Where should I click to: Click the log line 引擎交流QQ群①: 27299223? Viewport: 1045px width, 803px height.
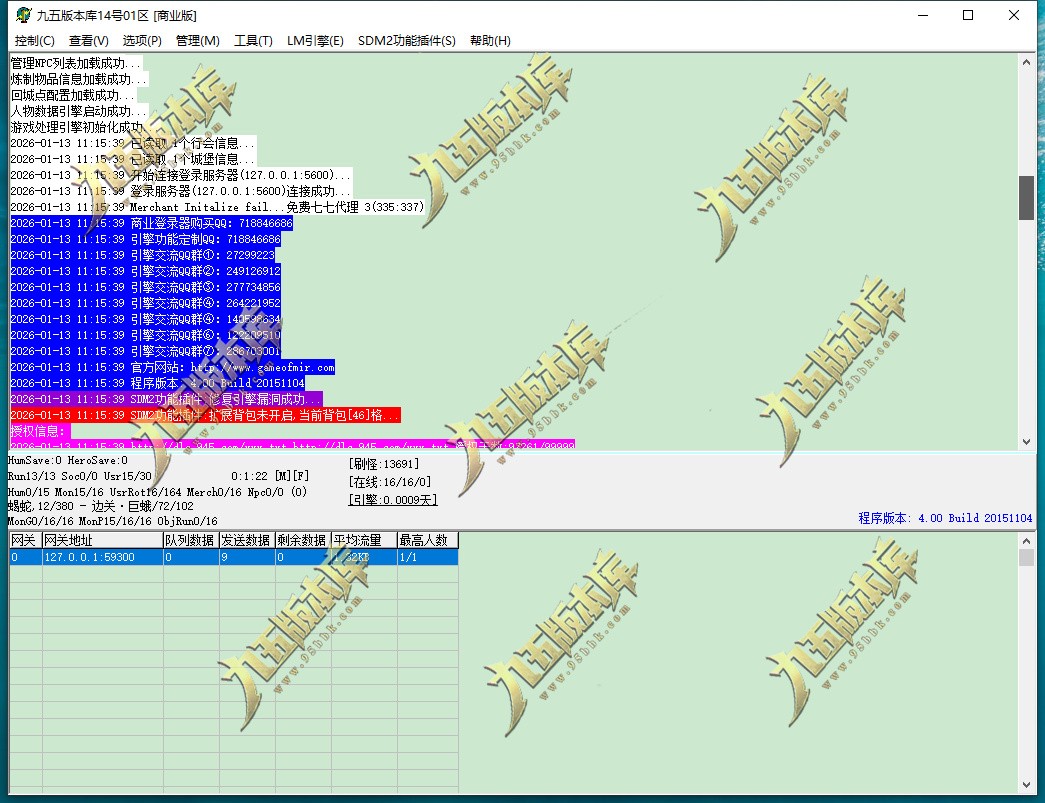click(x=143, y=255)
